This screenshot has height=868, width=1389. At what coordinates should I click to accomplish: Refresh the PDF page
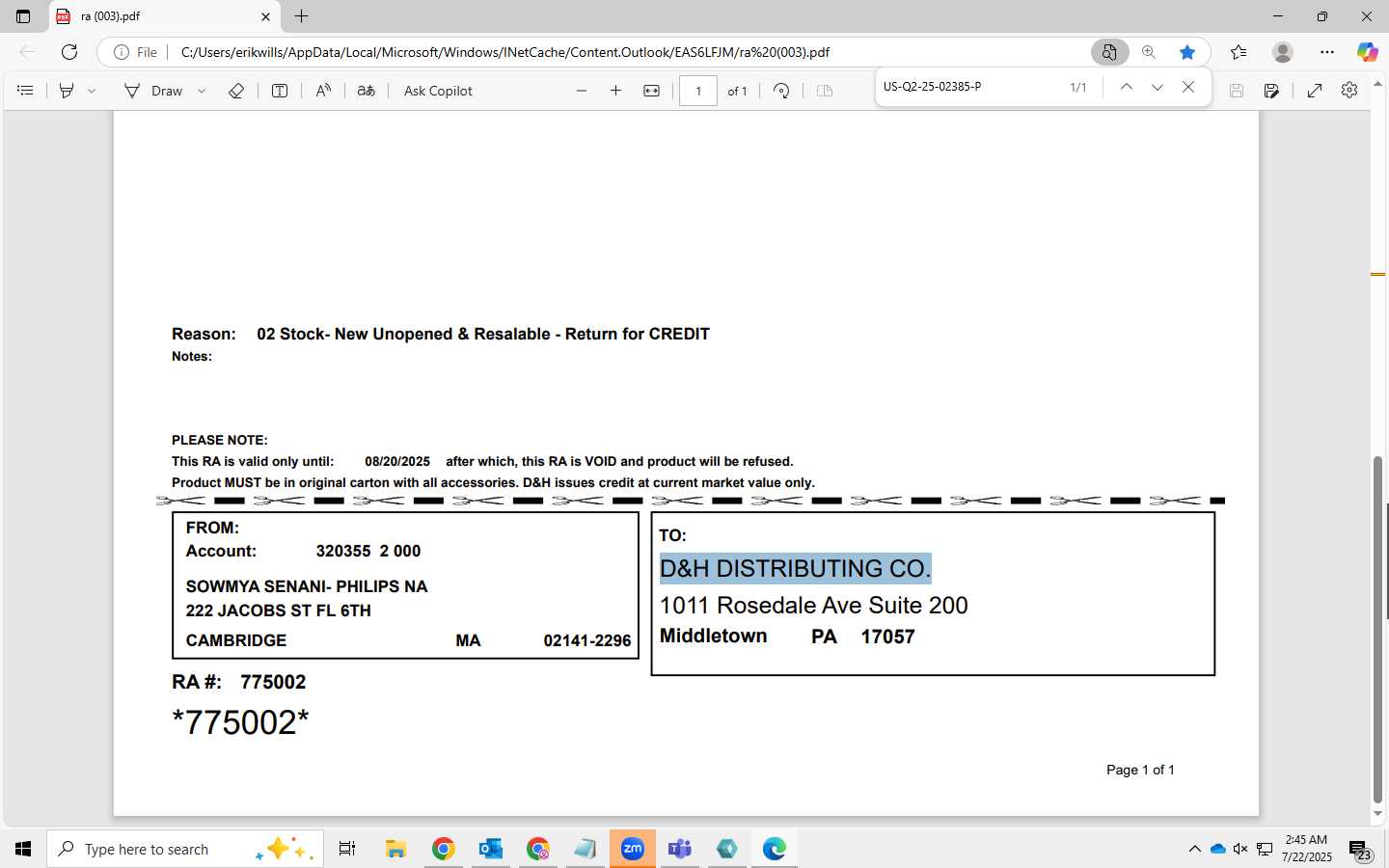[69, 52]
